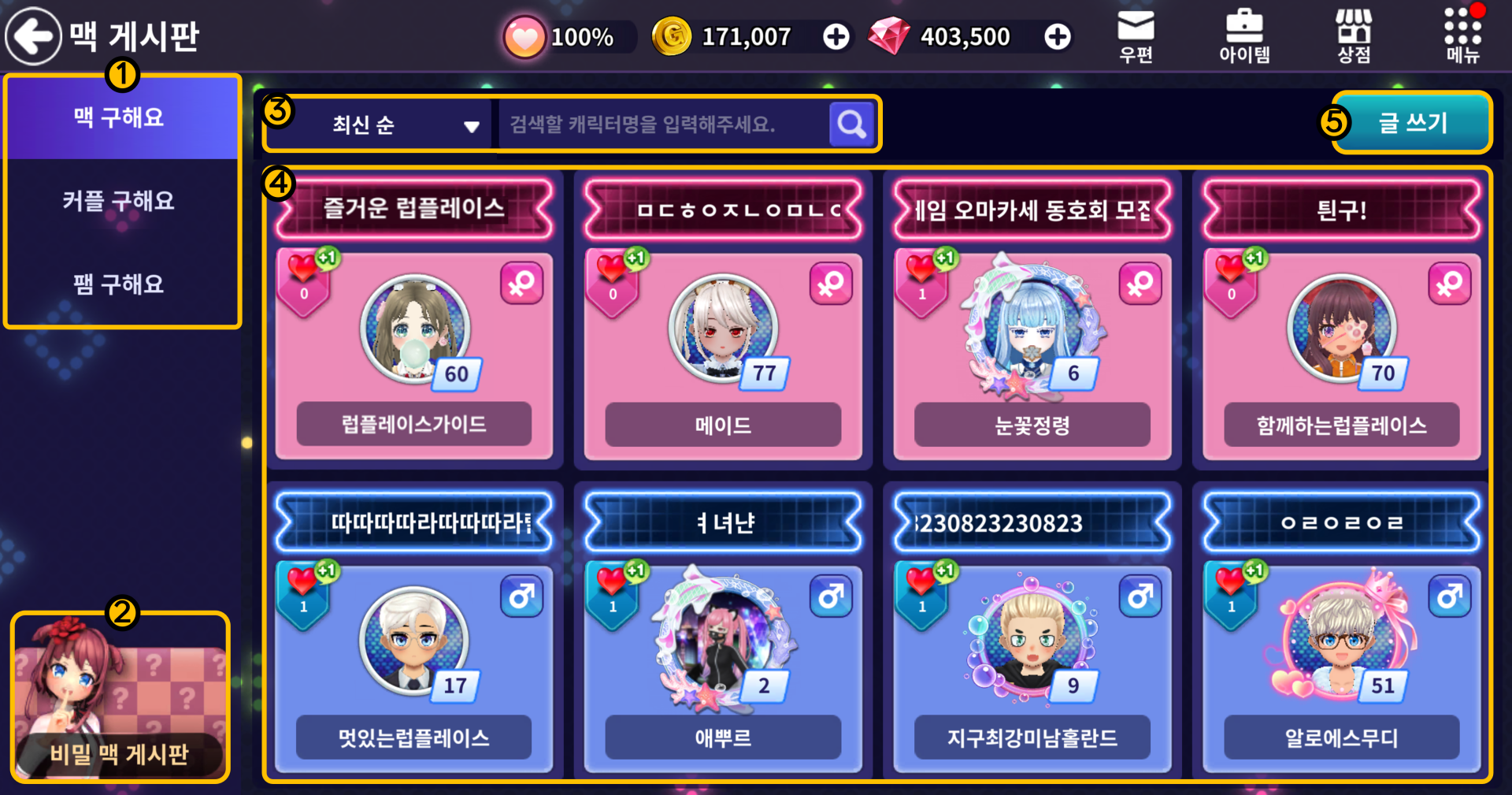
Task: Open the 알로에스무디 character avatar
Action: point(1341,639)
